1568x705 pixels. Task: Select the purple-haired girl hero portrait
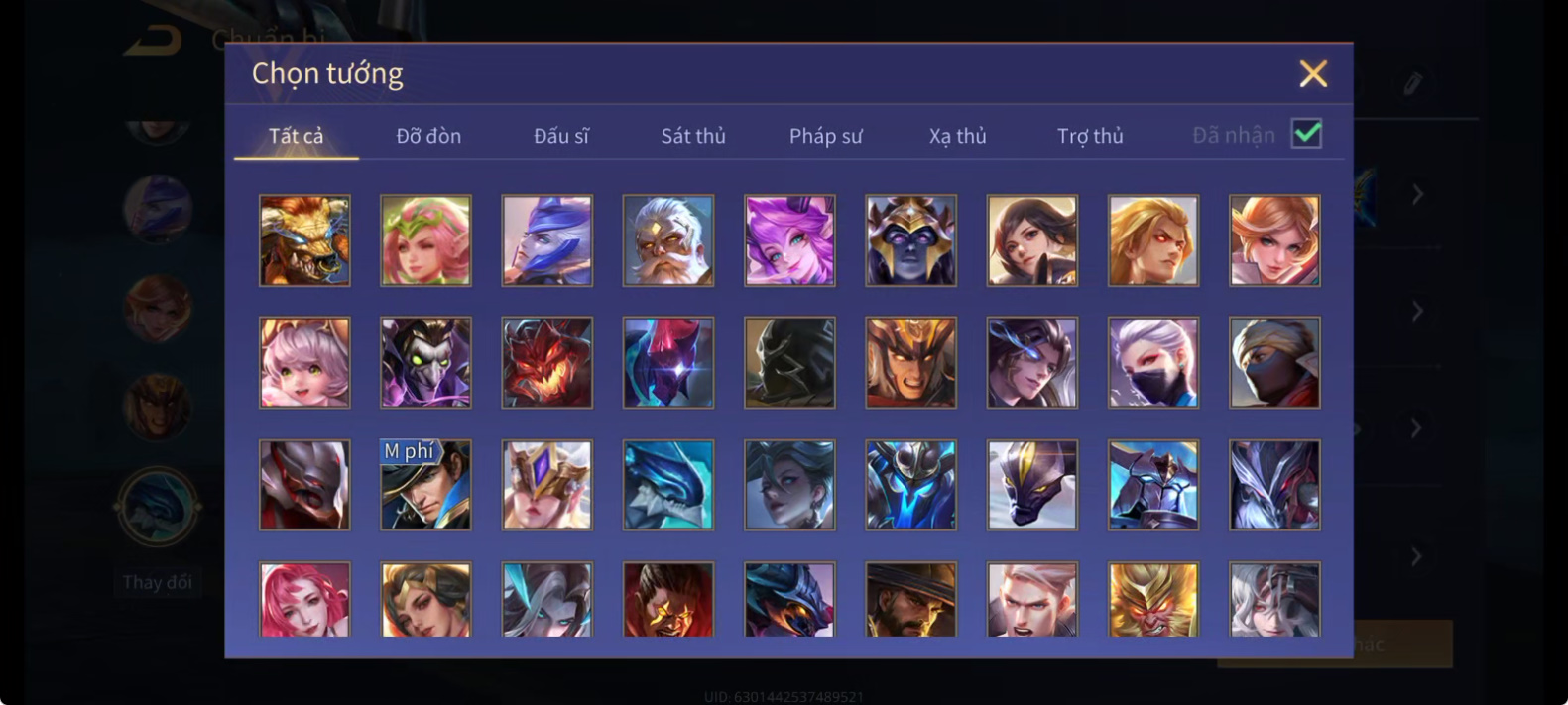[x=789, y=241]
